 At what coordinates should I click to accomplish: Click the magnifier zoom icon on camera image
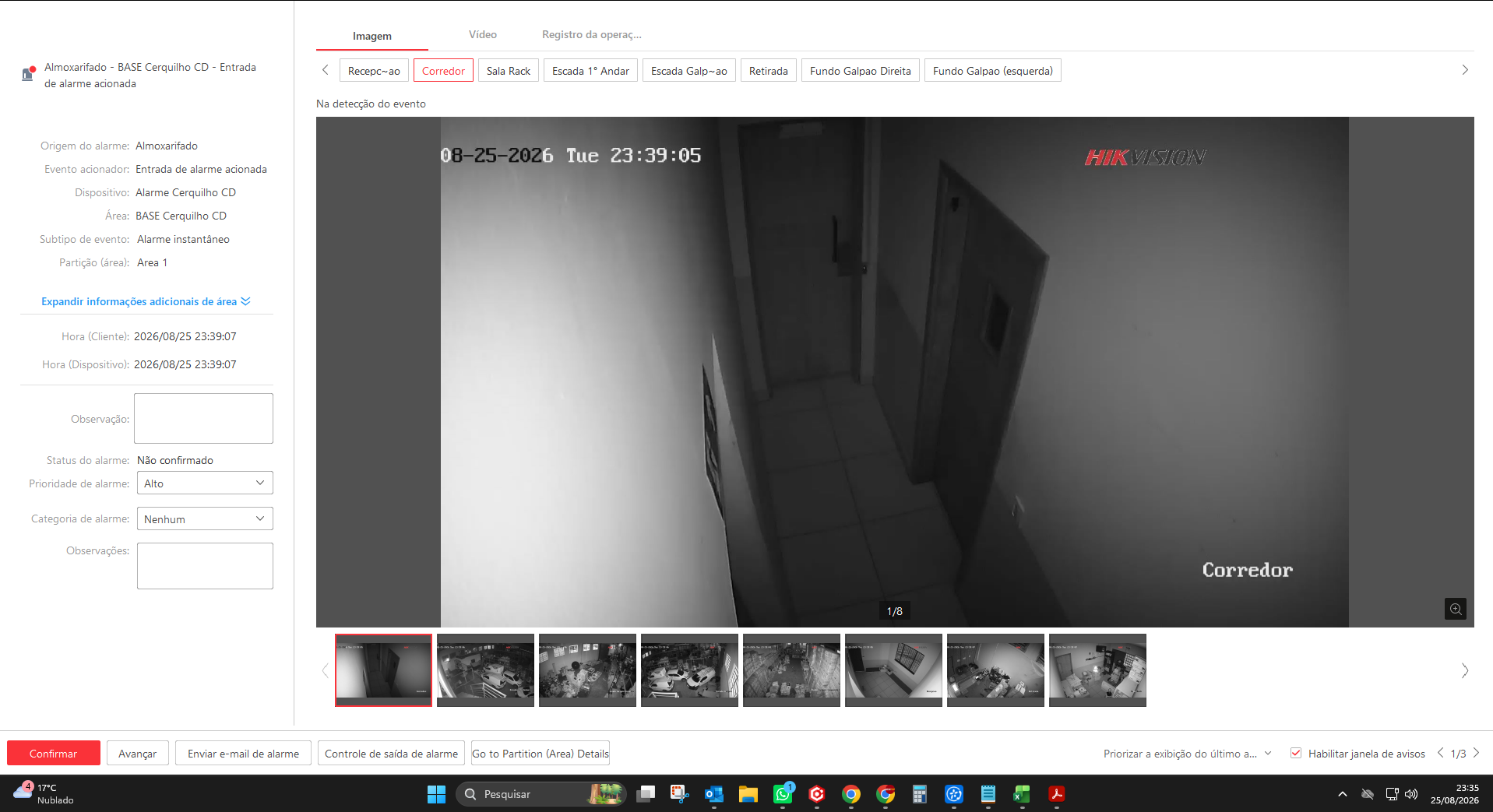[1455, 609]
